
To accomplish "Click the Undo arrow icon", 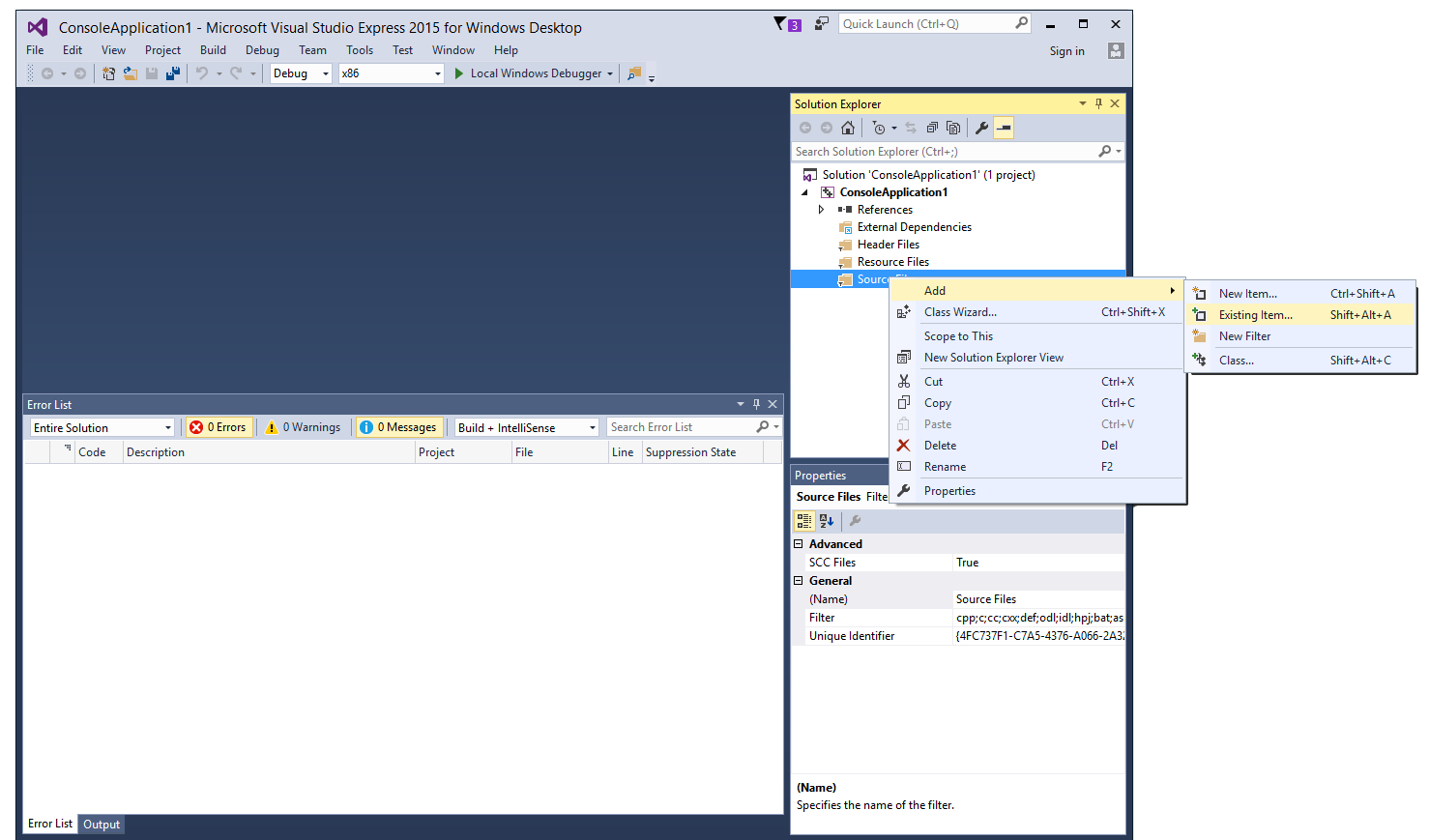I will click(x=202, y=73).
